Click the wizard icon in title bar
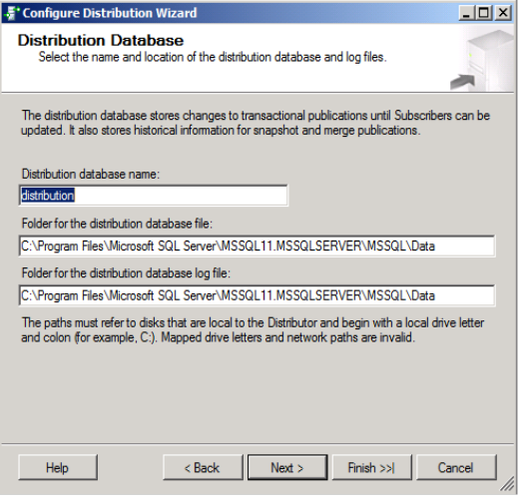 (x=12, y=13)
